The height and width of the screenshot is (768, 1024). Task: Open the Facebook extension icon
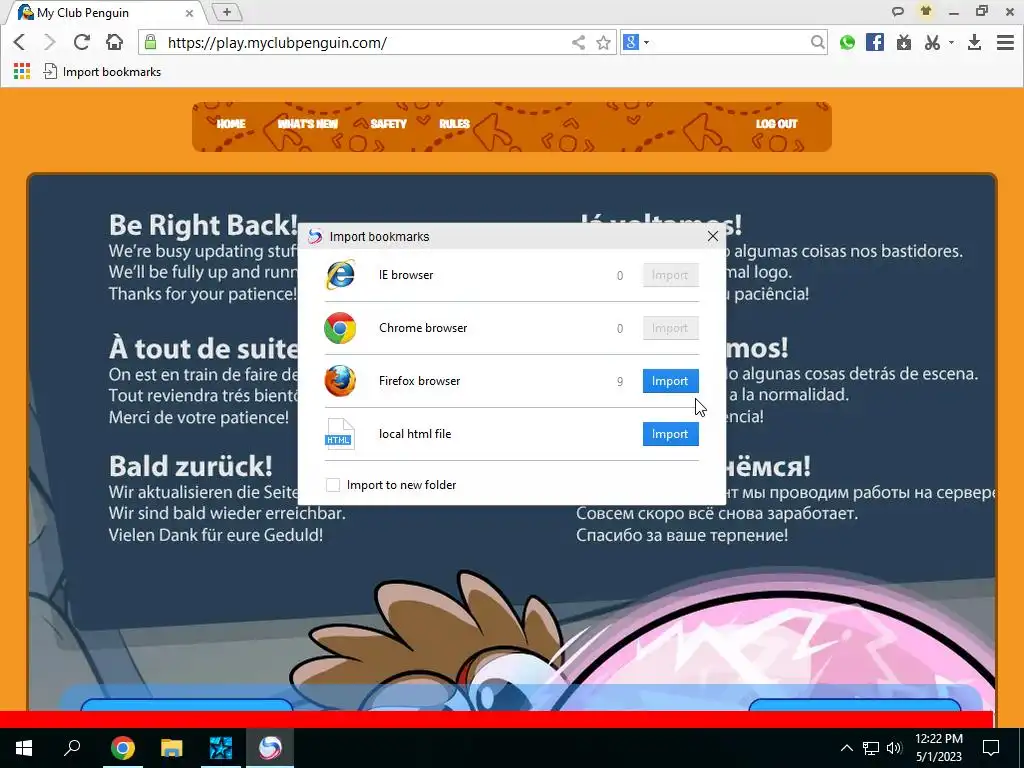[x=874, y=42]
